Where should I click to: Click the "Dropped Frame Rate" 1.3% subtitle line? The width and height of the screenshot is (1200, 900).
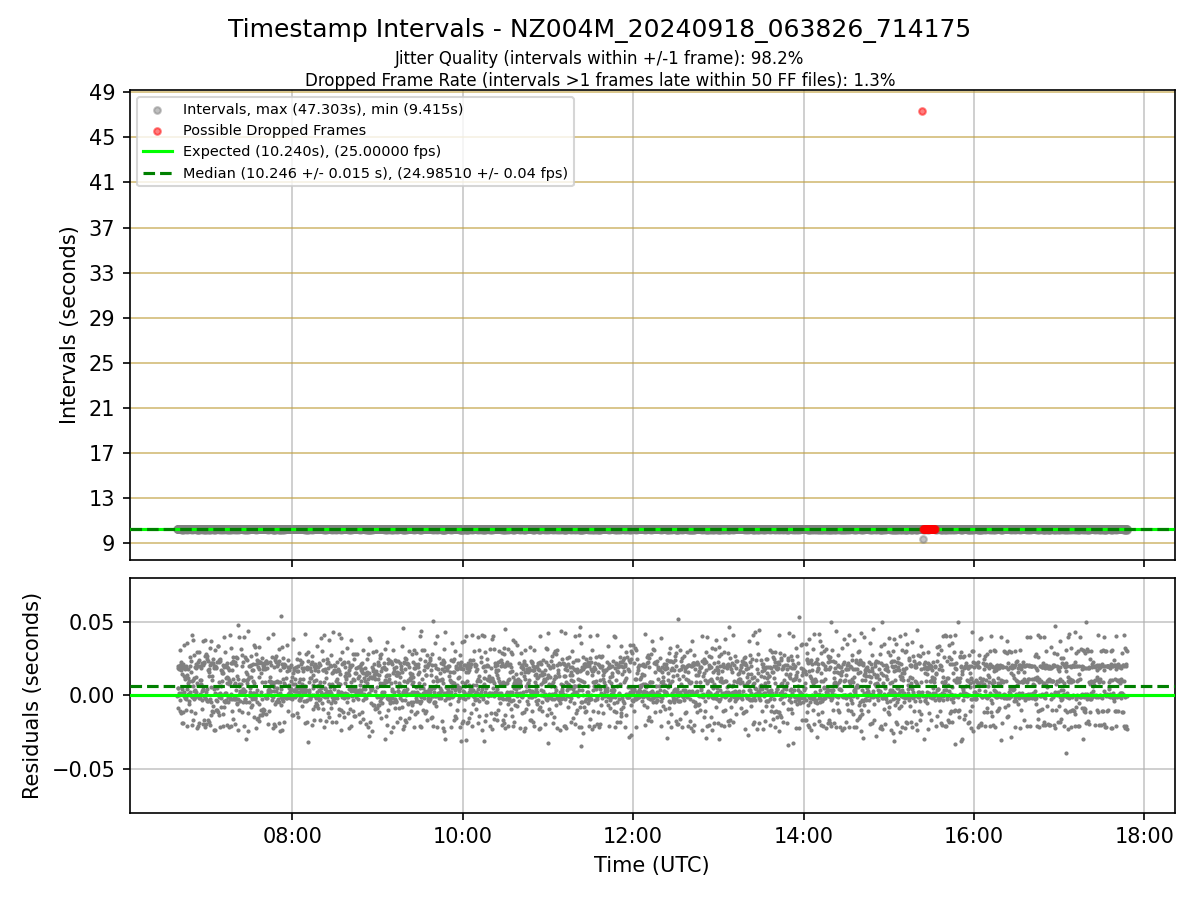click(599, 80)
